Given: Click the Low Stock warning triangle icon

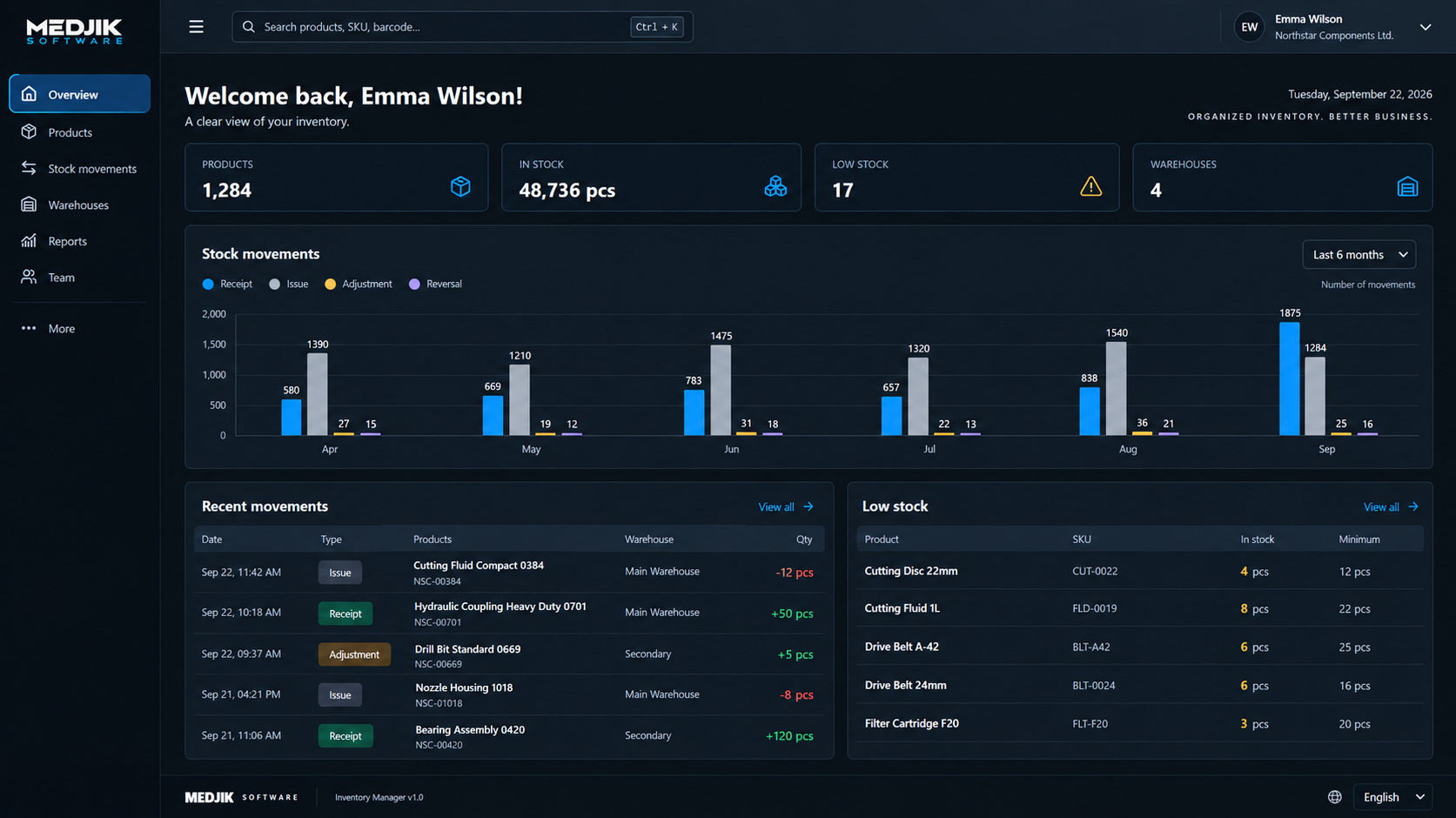Looking at the screenshot, I should point(1090,186).
